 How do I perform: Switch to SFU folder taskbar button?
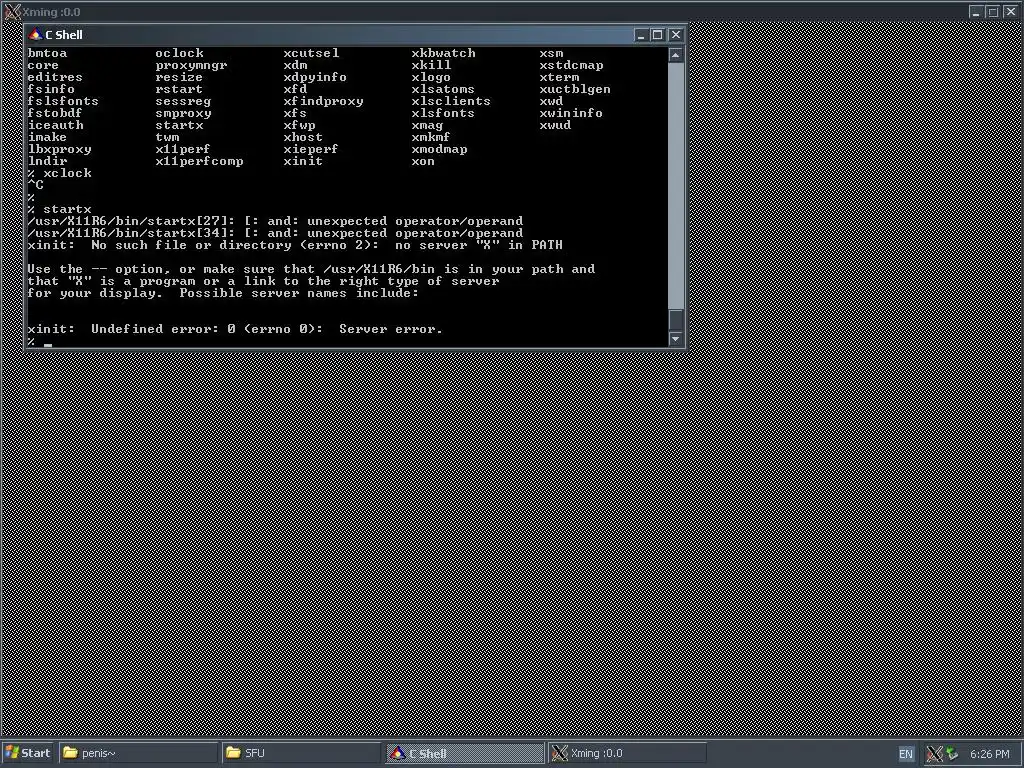pos(301,753)
